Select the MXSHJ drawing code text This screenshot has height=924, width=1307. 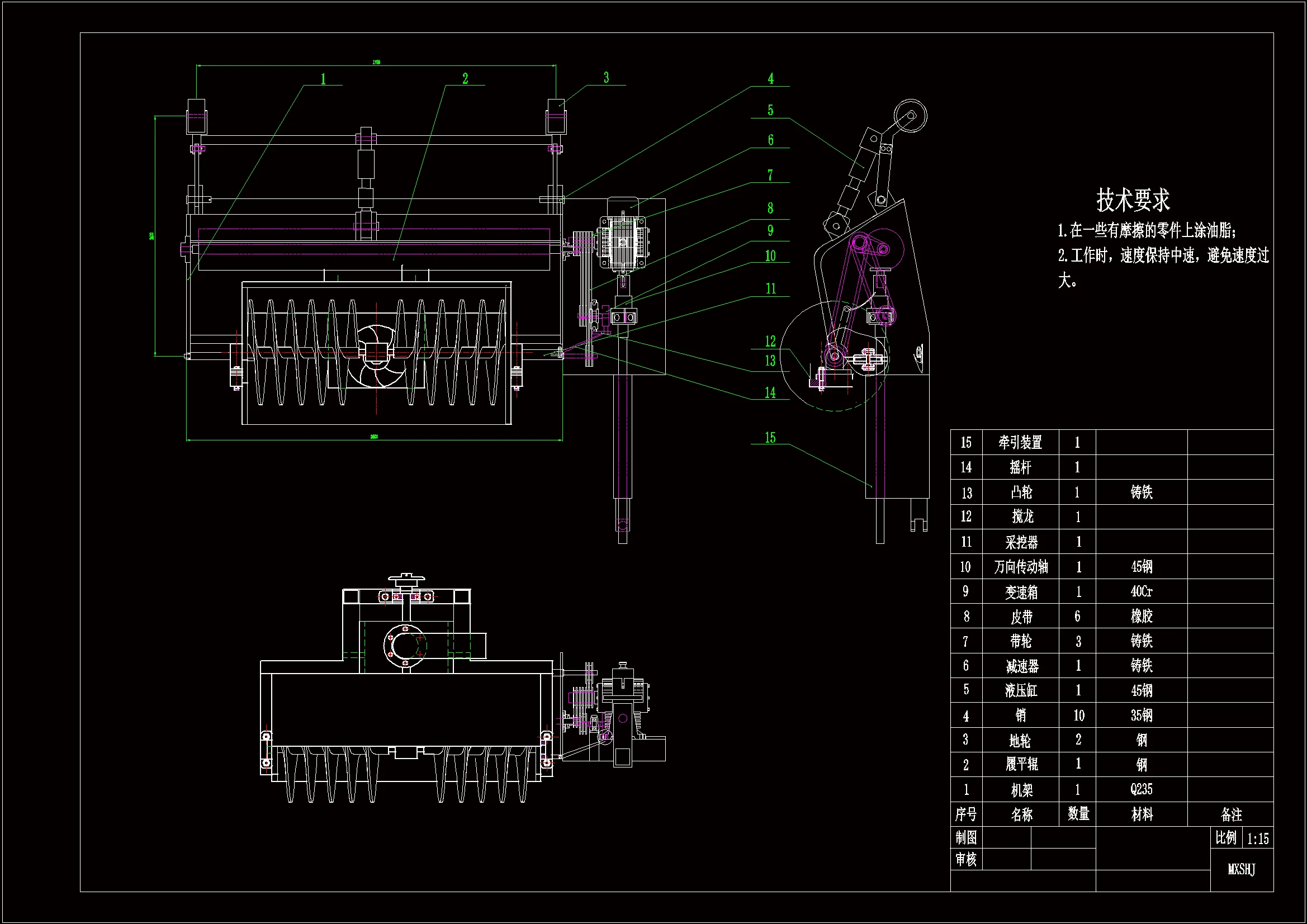(x=1241, y=869)
